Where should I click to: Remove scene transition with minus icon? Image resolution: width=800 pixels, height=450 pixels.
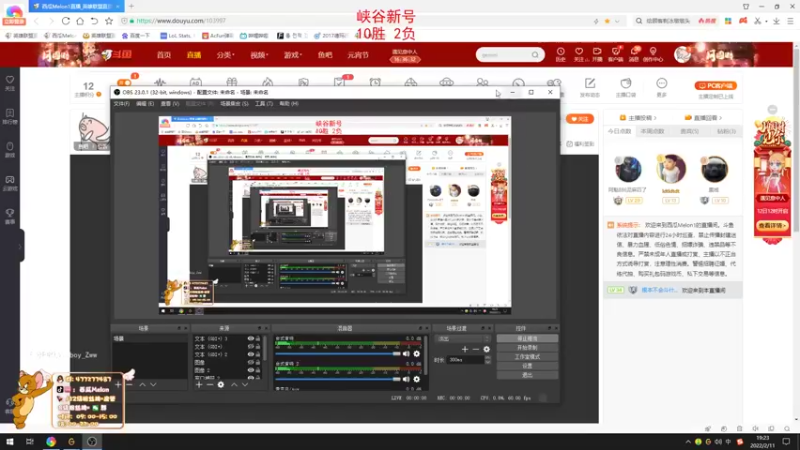coord(476,349)
